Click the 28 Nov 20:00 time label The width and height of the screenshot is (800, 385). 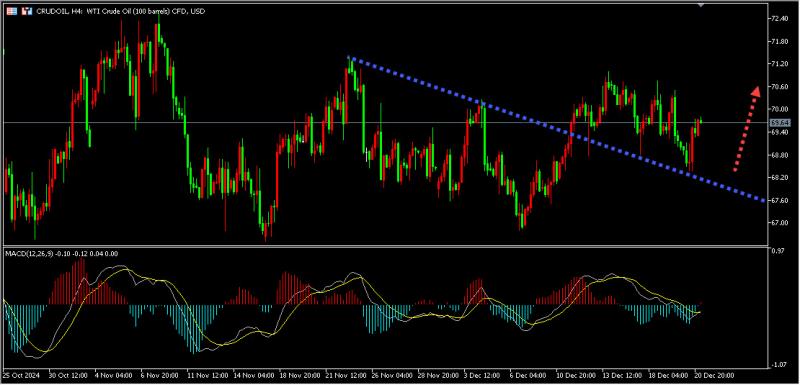[x=439, y=374]
